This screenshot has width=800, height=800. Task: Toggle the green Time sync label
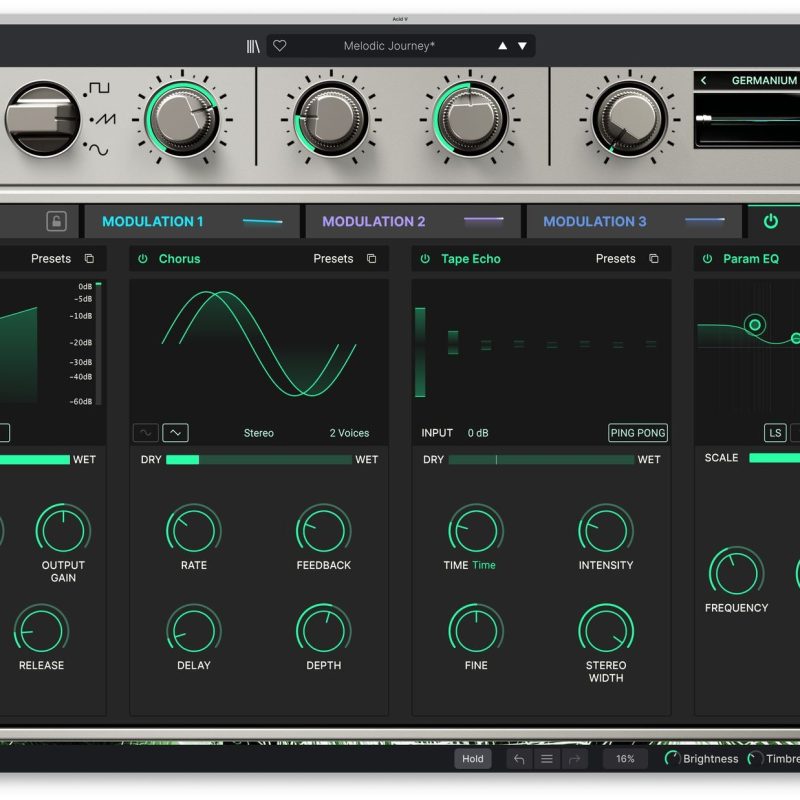[484, 565]
